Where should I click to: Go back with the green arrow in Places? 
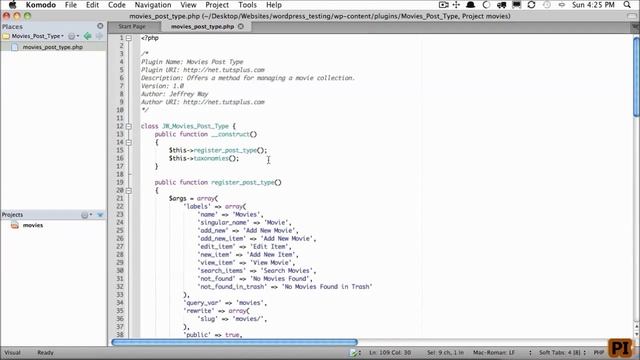click(x=87, y=36)
